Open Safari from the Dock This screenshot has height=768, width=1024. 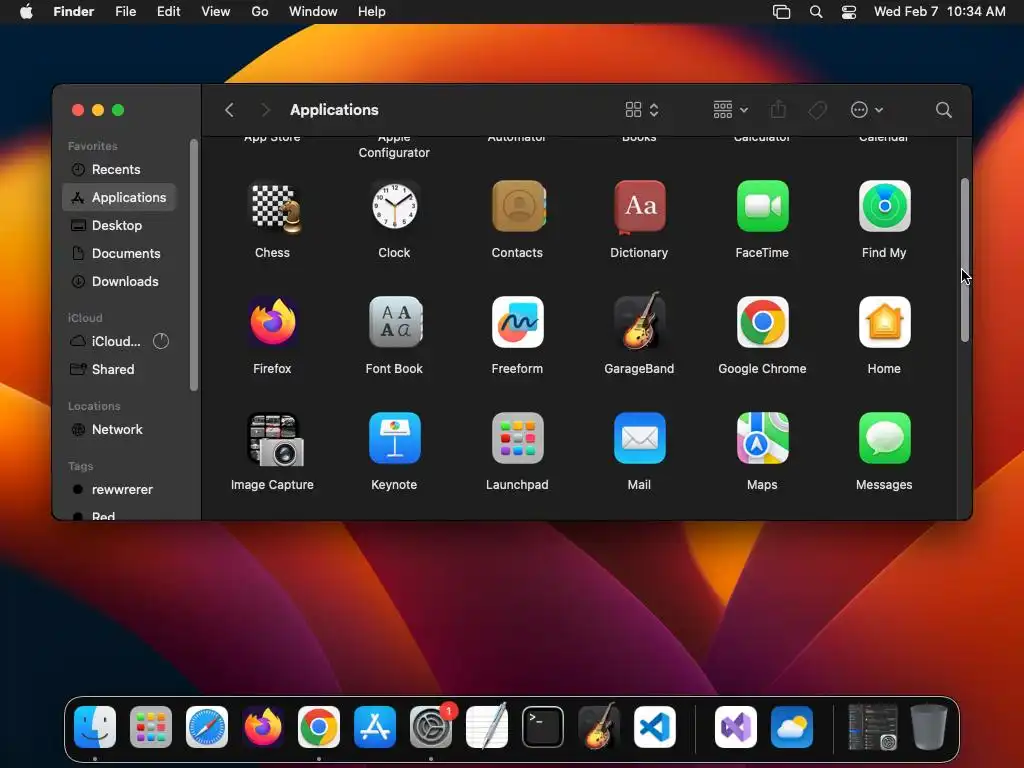point(207,727)
